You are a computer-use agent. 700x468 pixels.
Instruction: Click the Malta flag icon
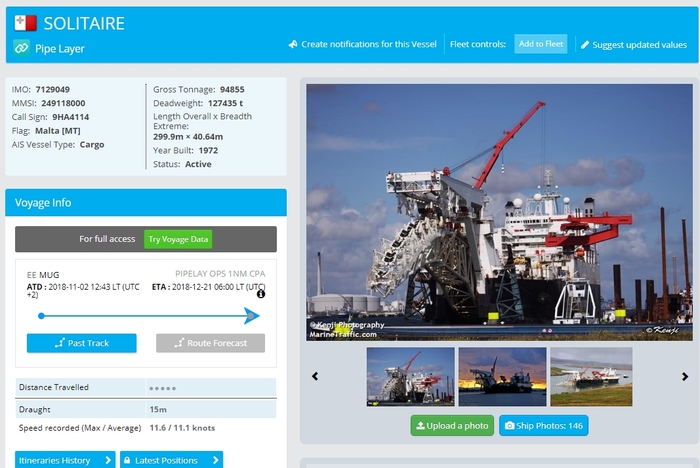tap(25, 23)
